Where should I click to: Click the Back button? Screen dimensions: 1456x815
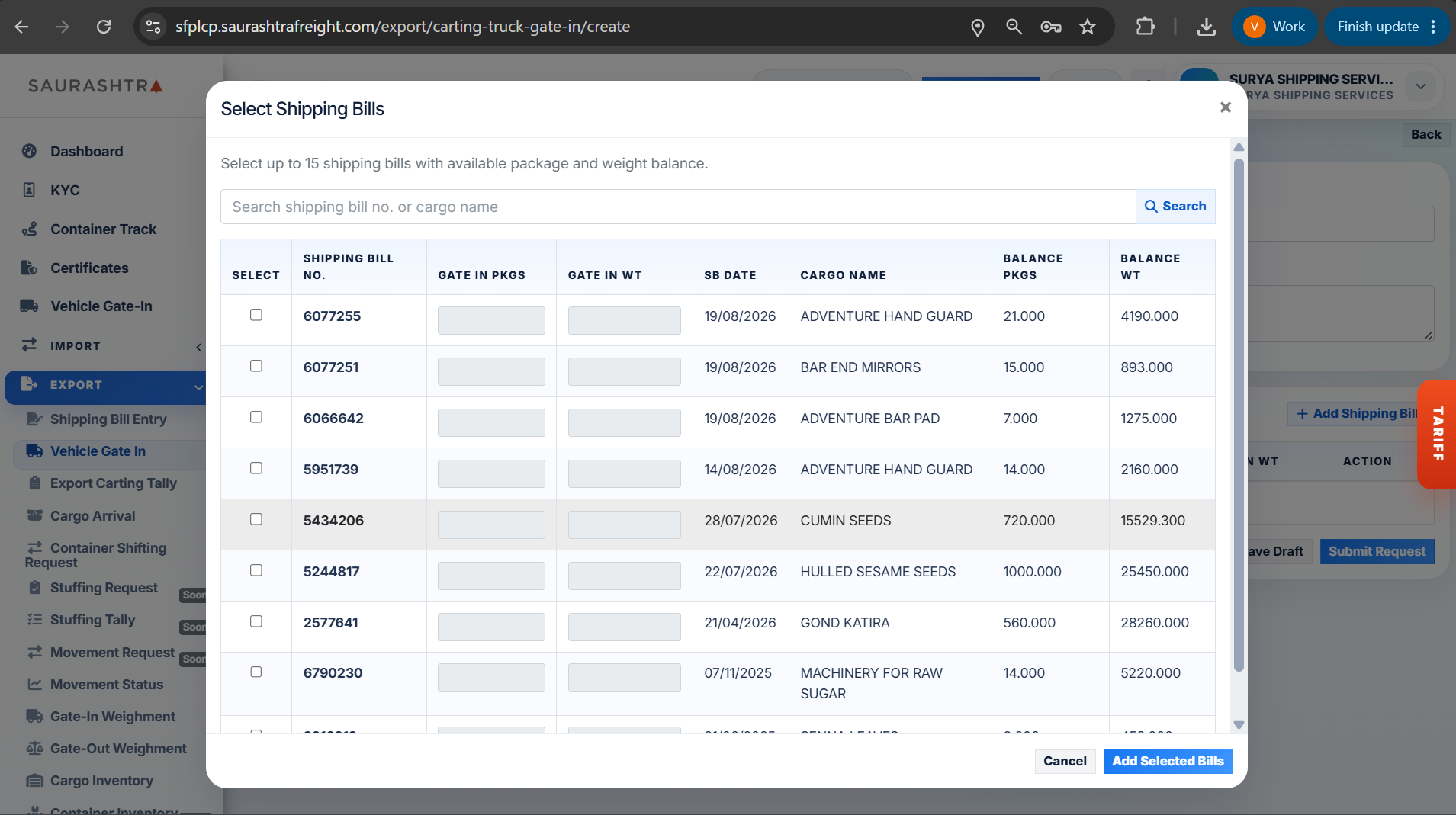tap(1425, 134)
